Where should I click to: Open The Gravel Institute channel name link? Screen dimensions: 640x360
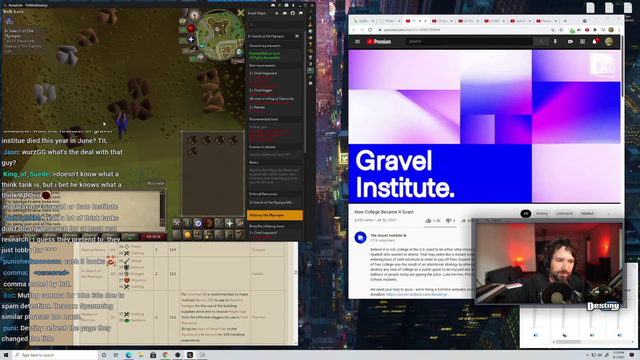coord(386,236)
